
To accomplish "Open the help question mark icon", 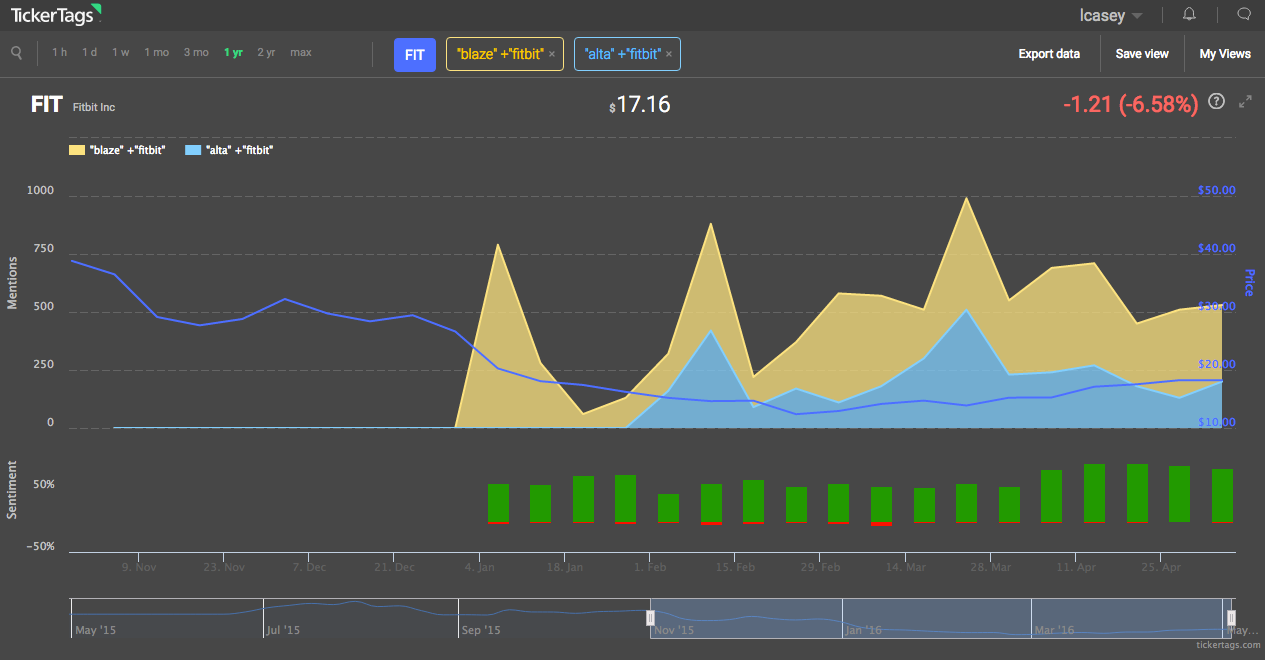I will coord(1217,101).
